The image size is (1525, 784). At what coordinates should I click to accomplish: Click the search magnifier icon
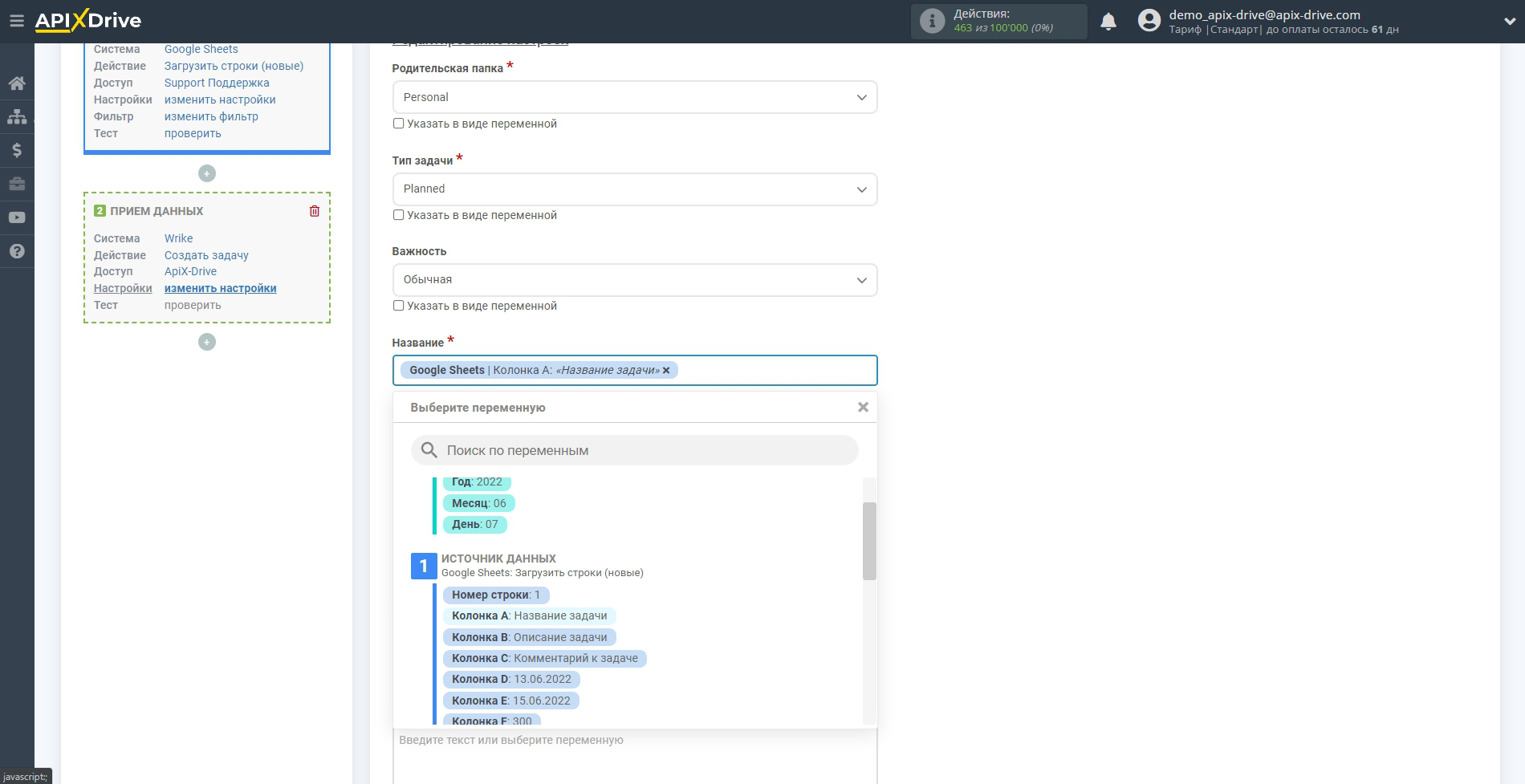point(429,450)
